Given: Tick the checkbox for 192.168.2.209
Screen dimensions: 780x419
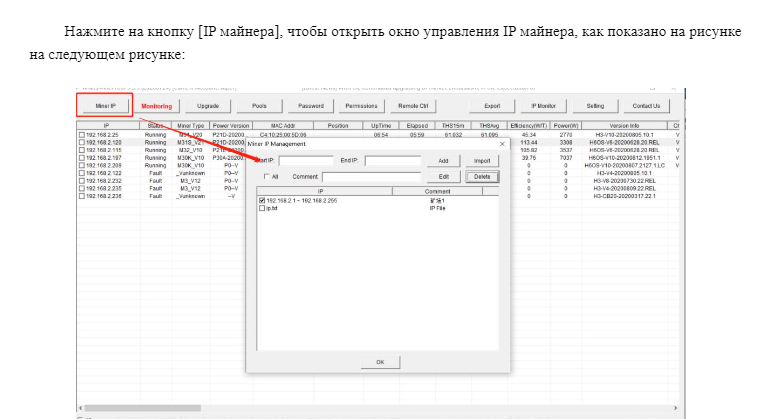Looking at the screenshot, I should point(82,166).
